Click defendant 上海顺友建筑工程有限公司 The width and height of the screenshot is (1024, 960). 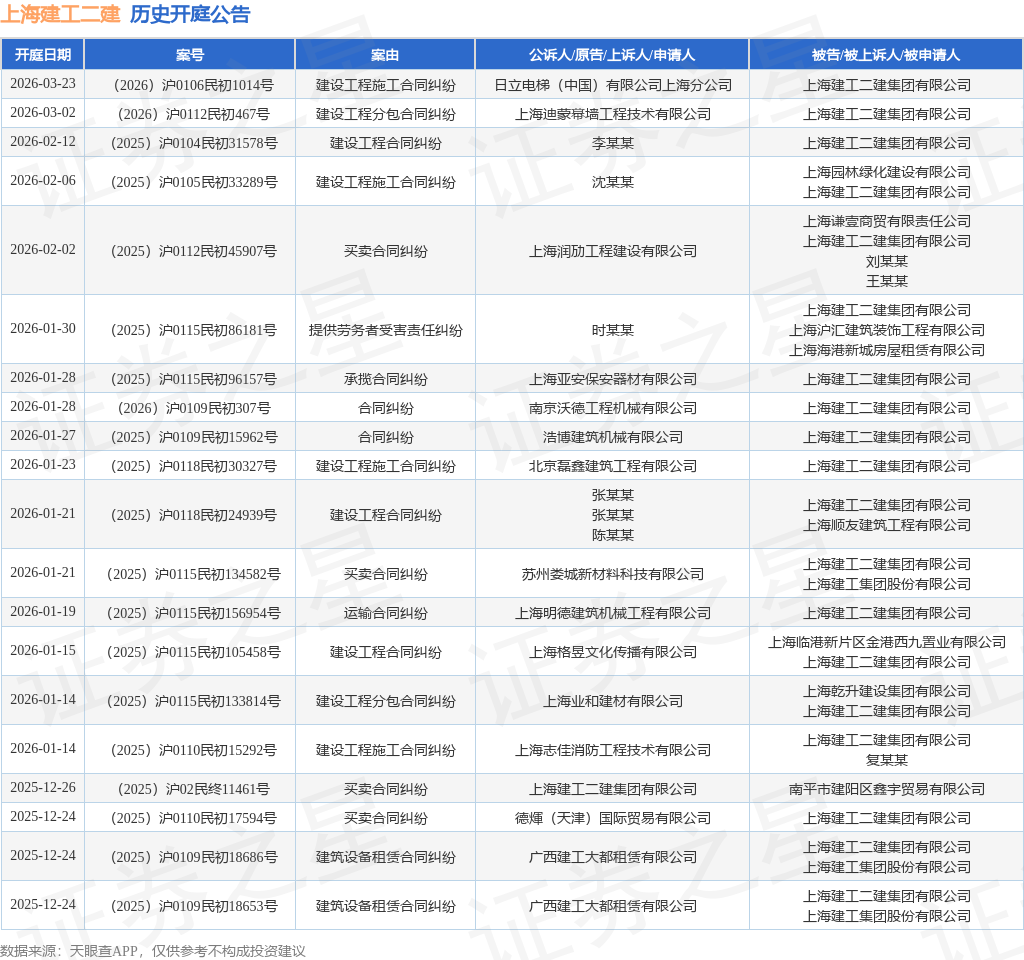click(886, 524)
